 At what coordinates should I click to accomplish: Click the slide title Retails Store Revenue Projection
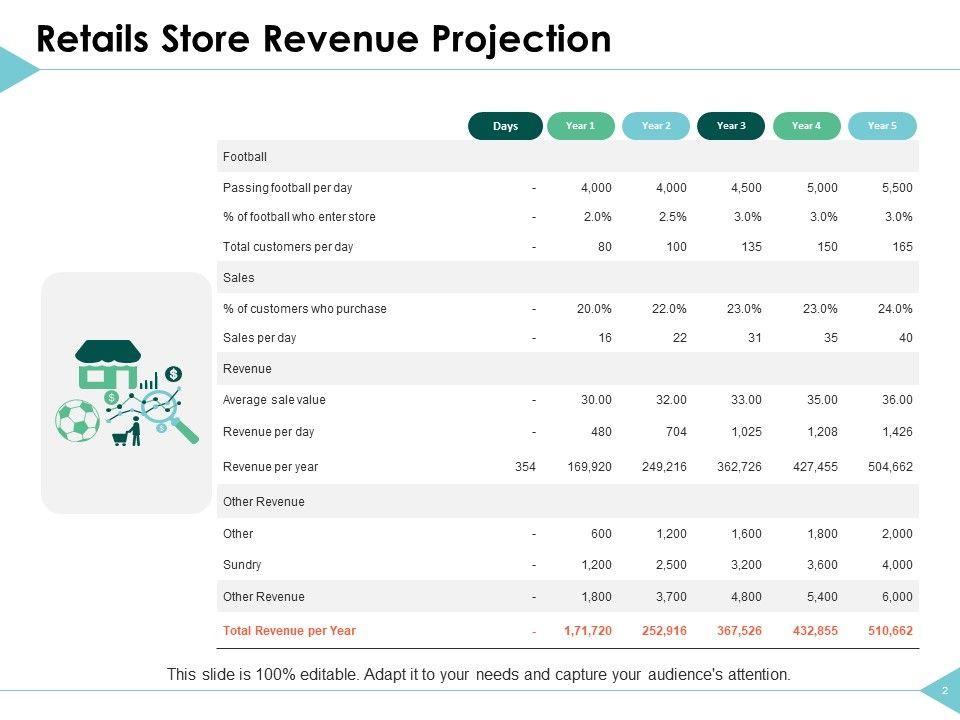coord(323,39)
